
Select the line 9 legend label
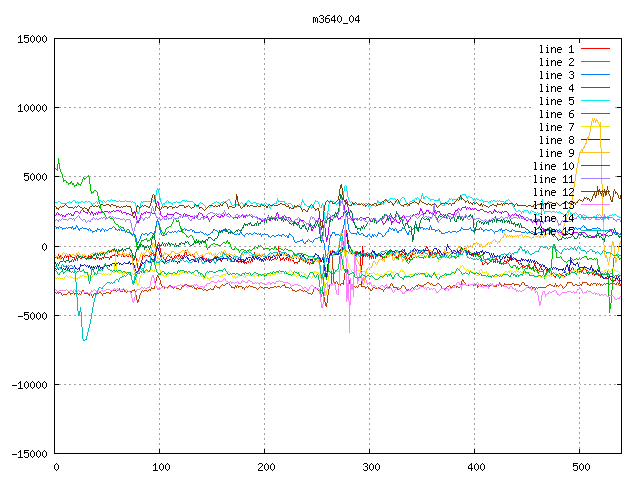click(x=556, y=153)
